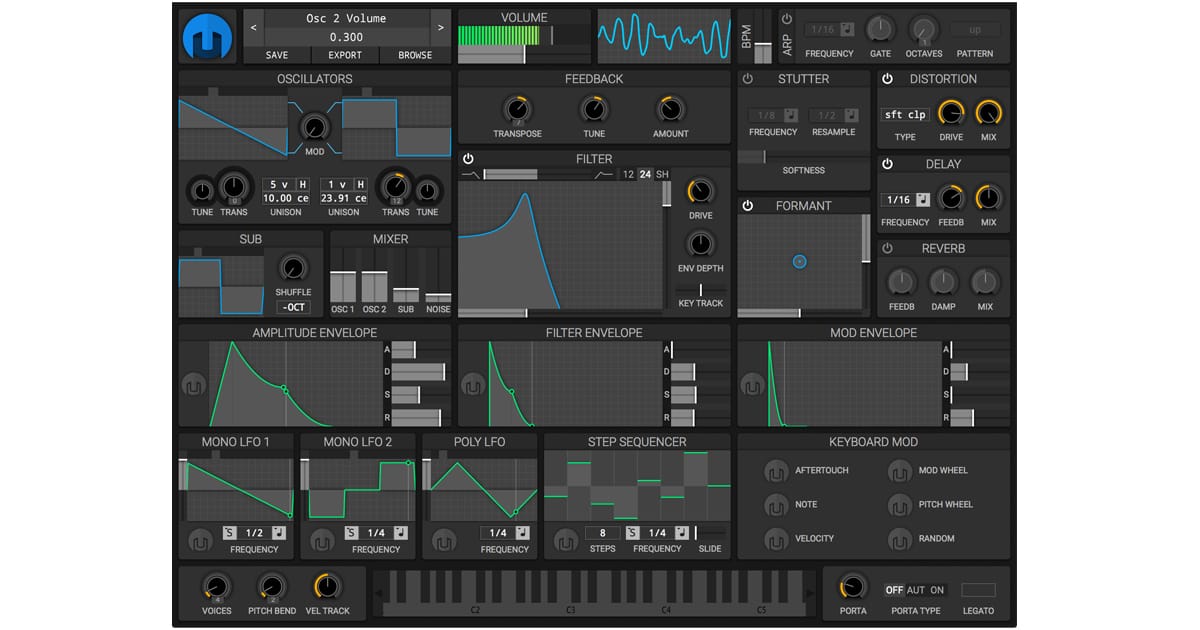Click the Helm logo icon
1200x630 pixels.
tap(207, 37)
